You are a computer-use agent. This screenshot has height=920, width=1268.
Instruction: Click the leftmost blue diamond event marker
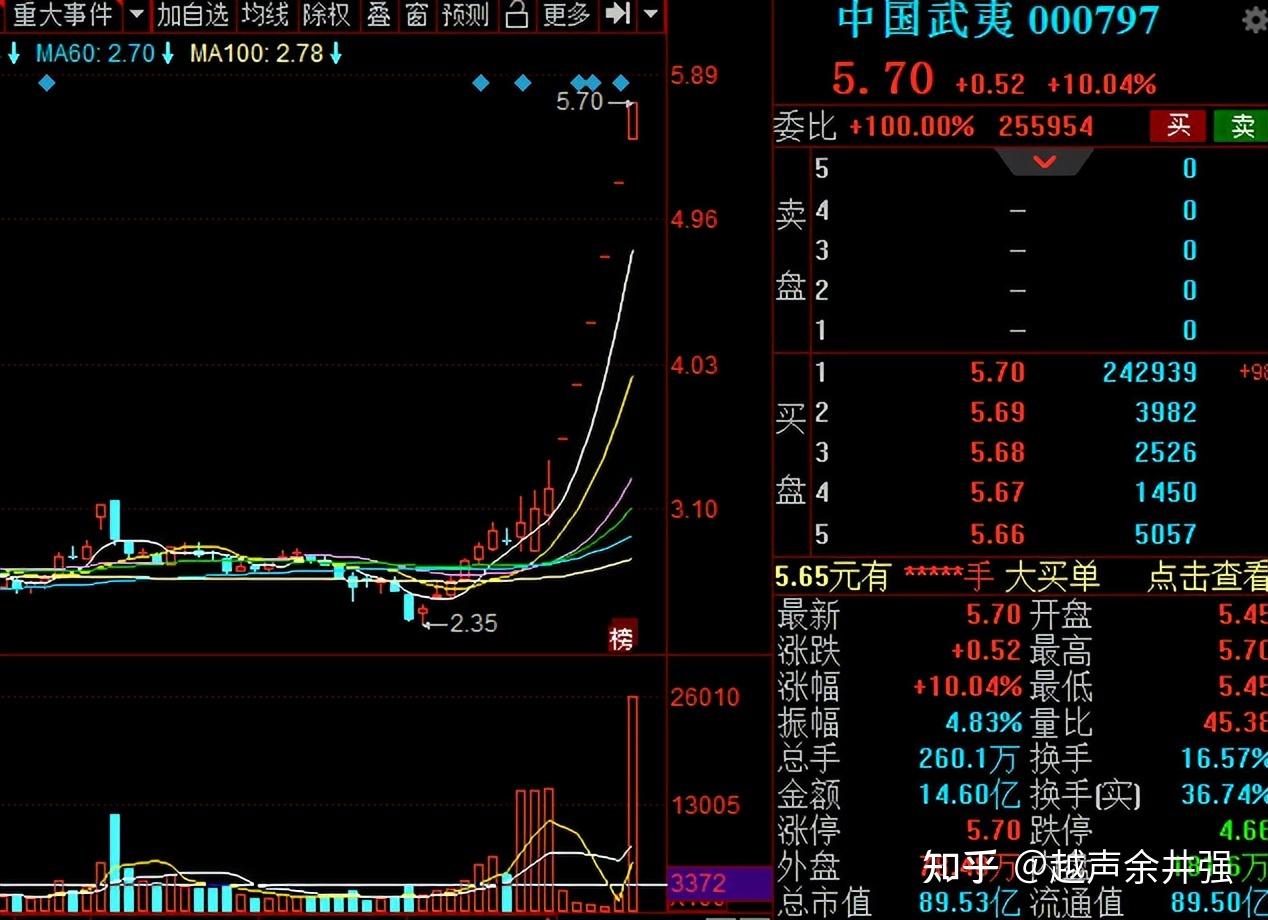tap(46, 82)
